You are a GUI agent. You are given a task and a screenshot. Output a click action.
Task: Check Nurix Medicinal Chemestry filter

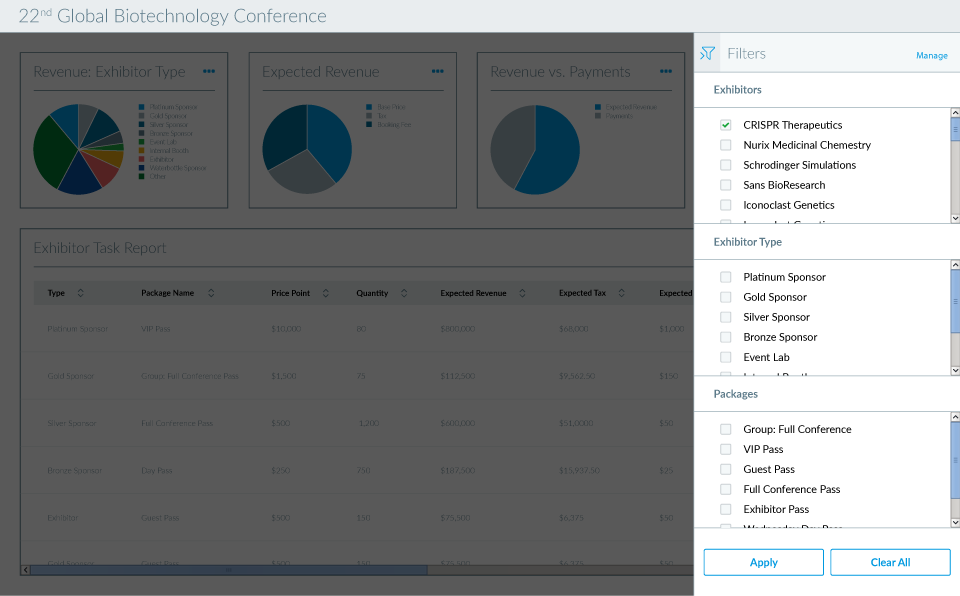click(726, 145)
